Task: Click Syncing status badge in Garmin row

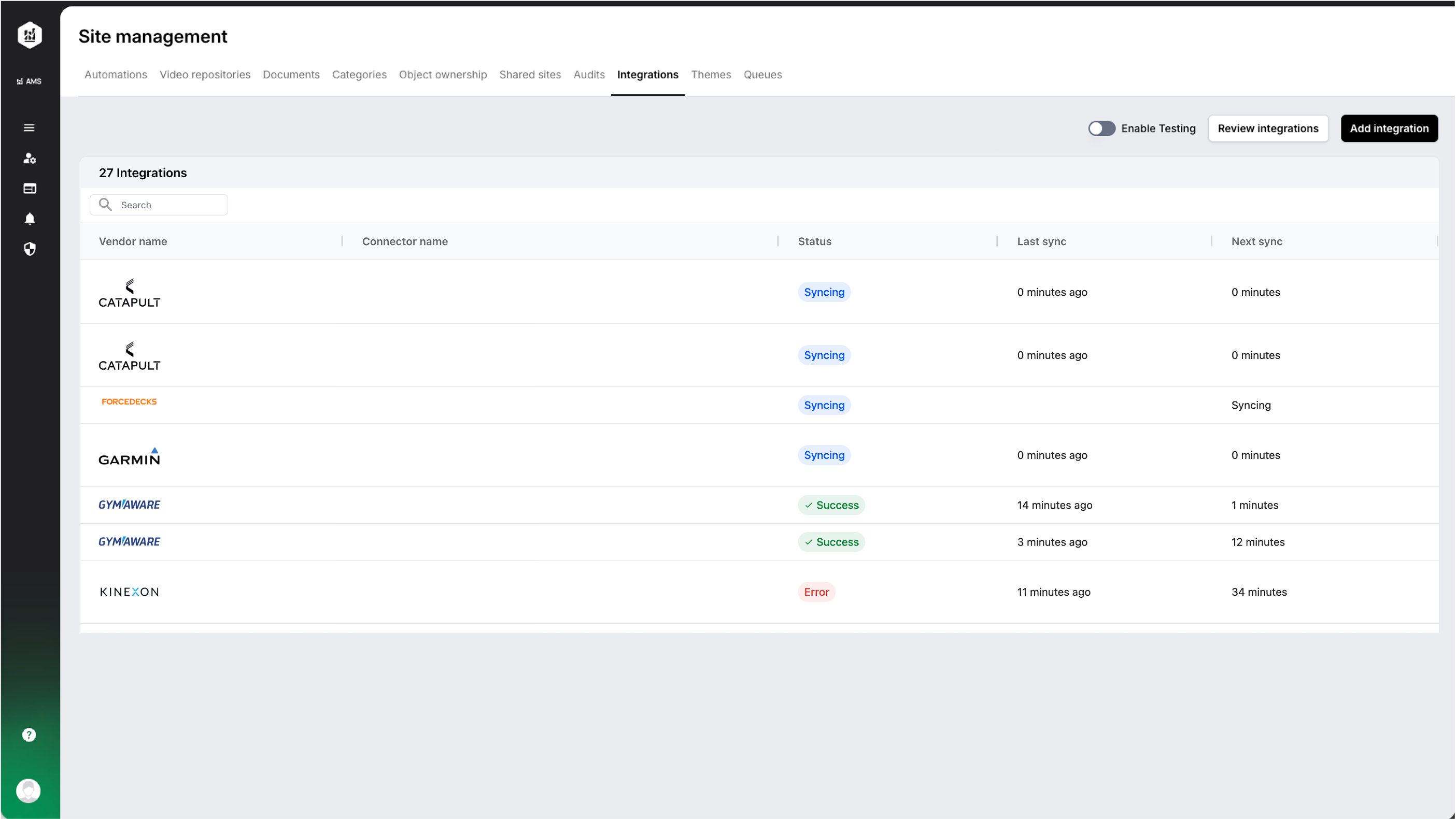Action: point(824,455)
